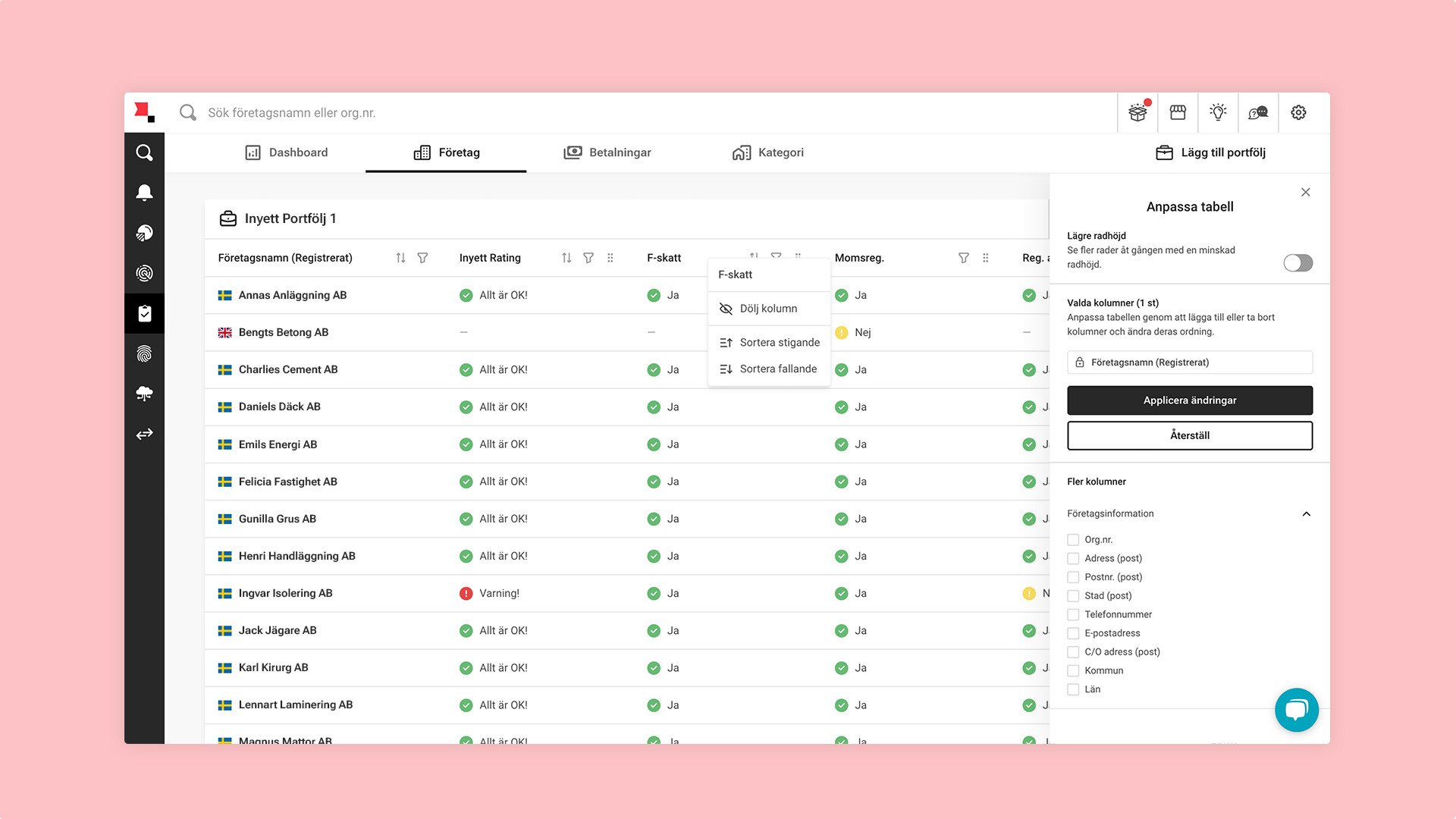
Task: Close the Anpassa tabell panel
Action: (1305, 192)
